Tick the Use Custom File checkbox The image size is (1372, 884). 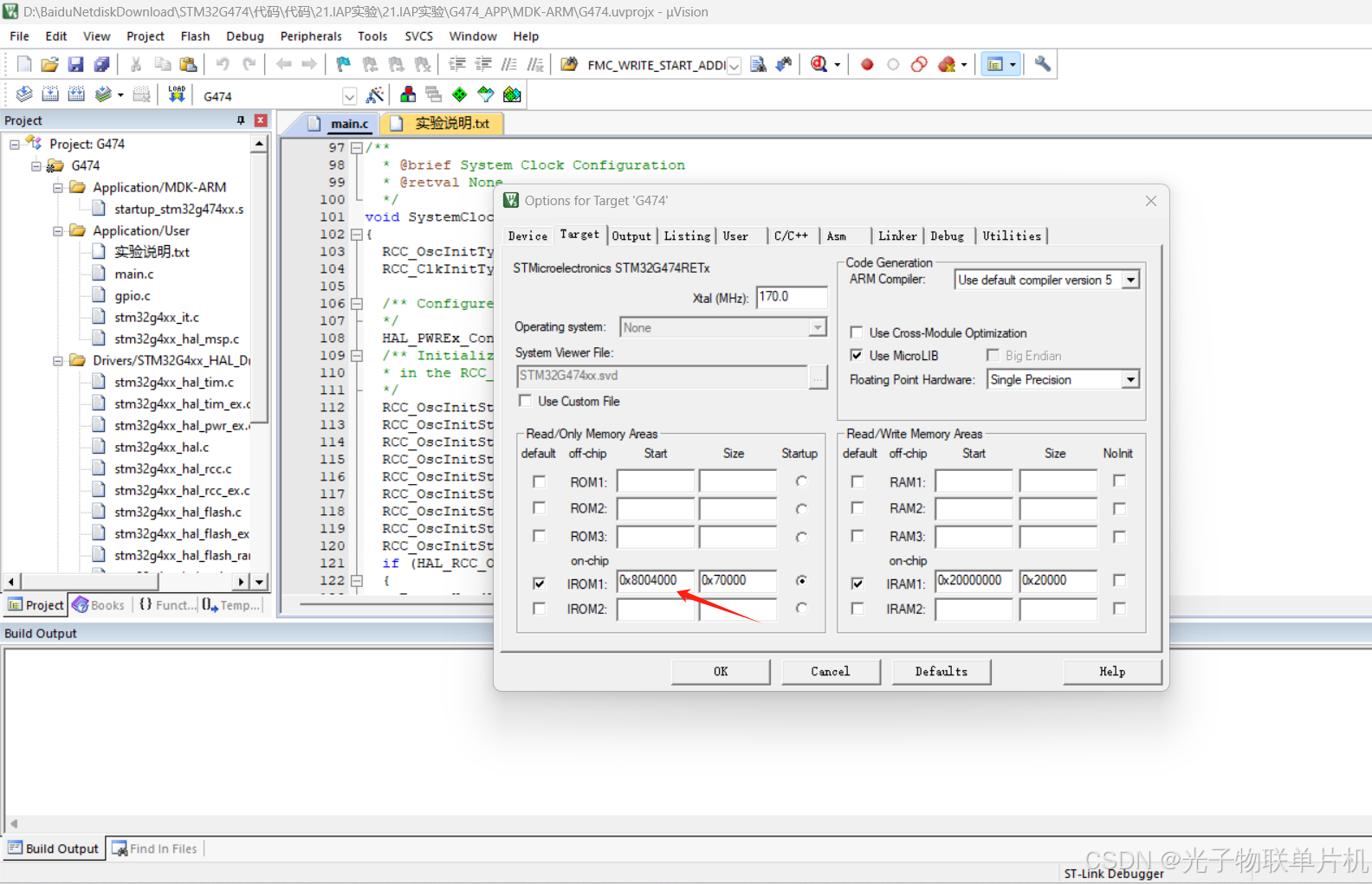click(x=525, y=401)
